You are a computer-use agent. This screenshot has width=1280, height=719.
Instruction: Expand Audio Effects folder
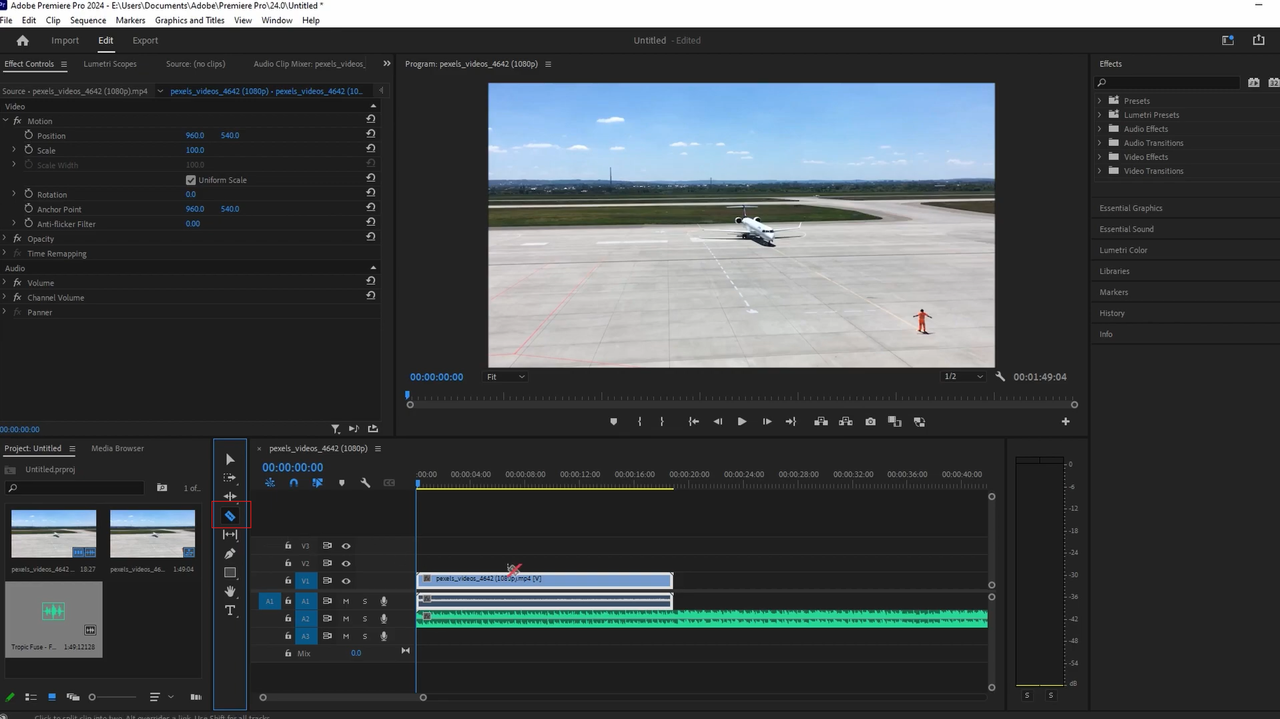tap(1100, 129)
